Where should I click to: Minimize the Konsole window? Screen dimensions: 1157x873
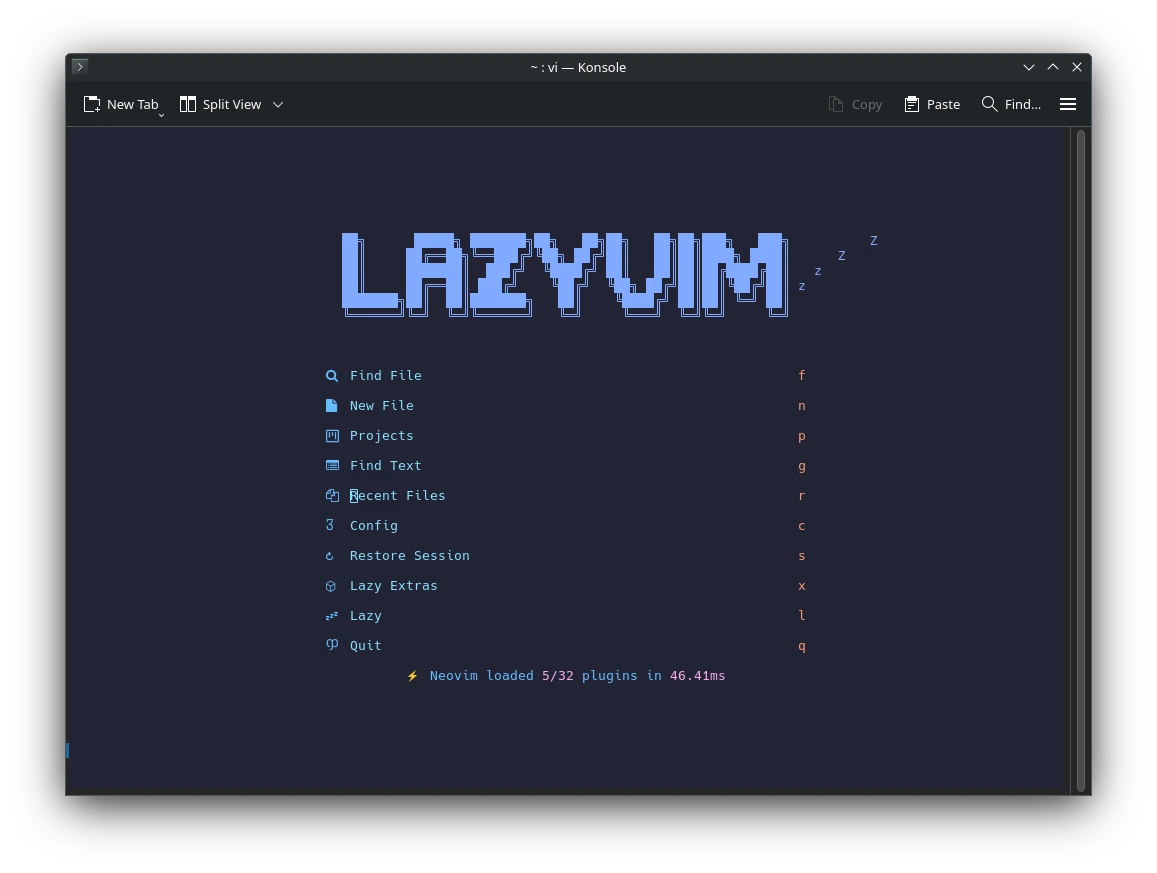[1029, 67]
